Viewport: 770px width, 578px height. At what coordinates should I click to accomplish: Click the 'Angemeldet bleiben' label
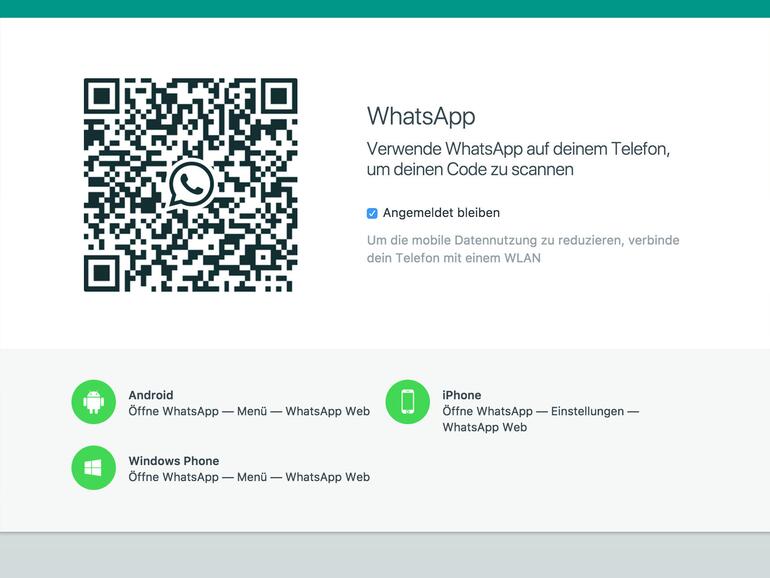tap(441, 213)
